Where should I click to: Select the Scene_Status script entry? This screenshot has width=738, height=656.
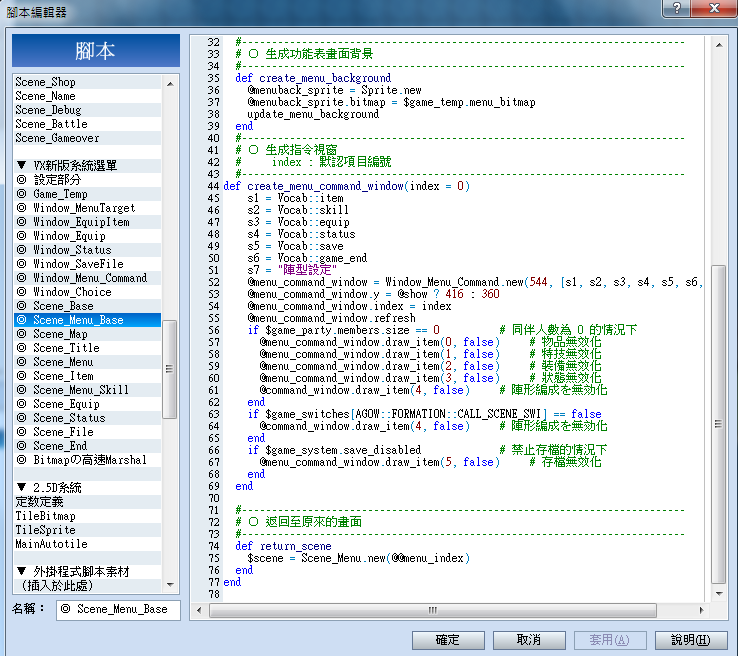[88, 418]
